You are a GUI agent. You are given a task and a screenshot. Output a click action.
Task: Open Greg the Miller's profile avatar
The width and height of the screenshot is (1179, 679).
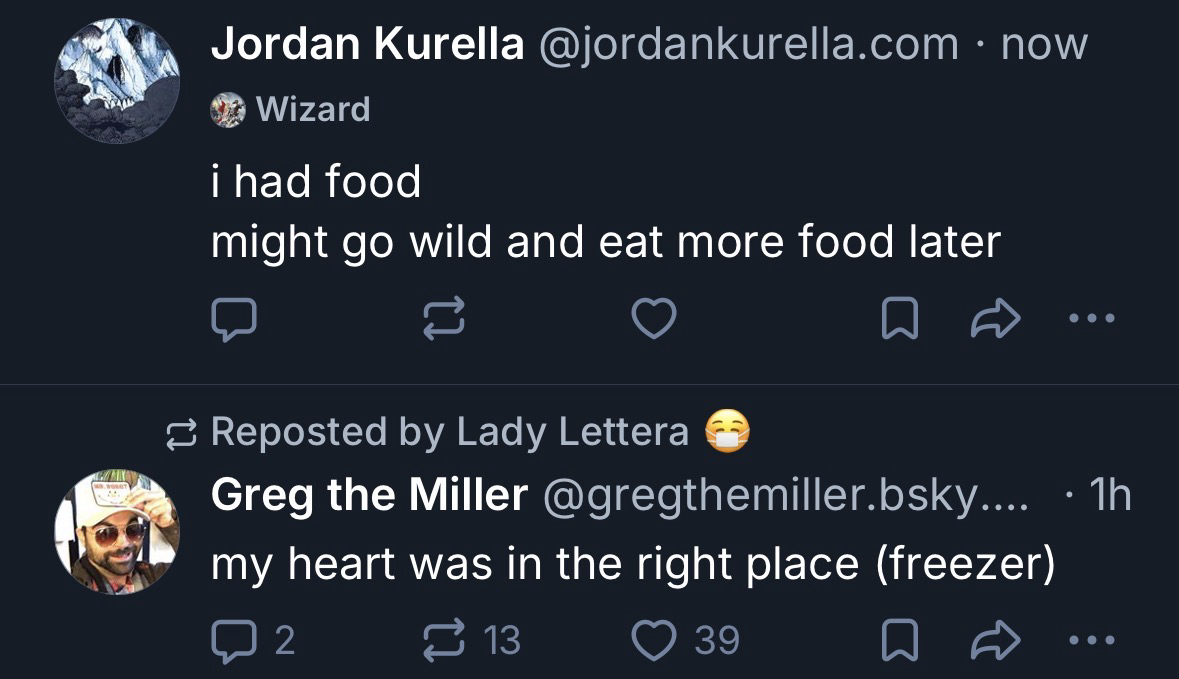(x=117, y=532)
